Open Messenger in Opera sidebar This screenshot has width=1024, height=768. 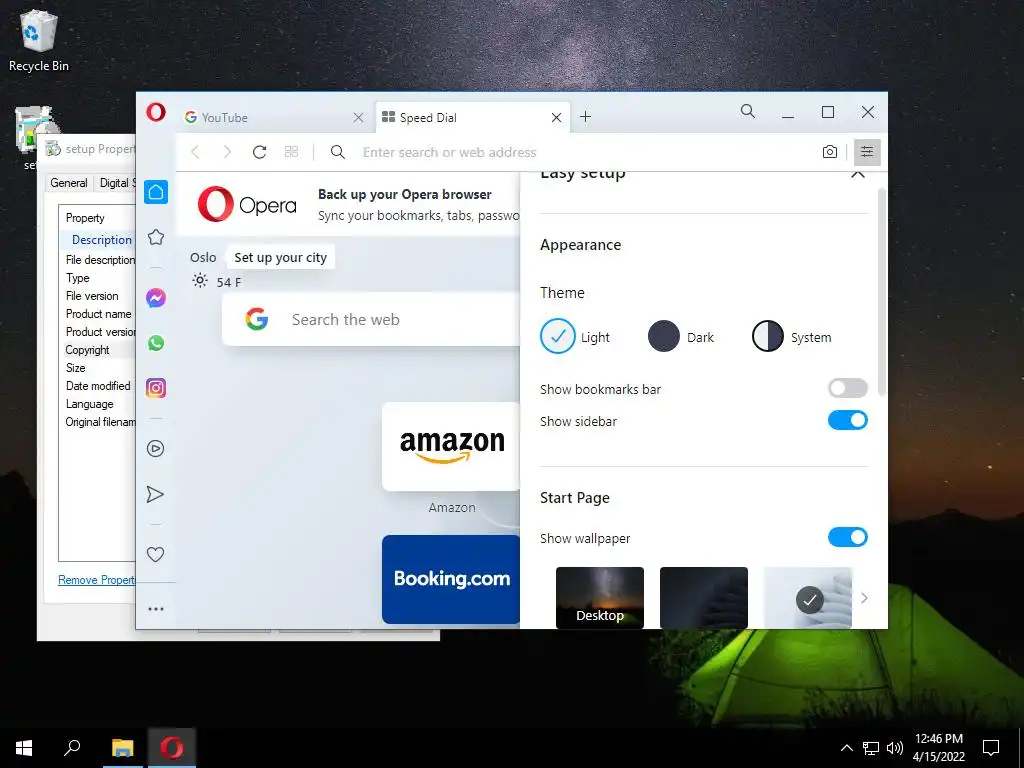(x=156, y=298)
